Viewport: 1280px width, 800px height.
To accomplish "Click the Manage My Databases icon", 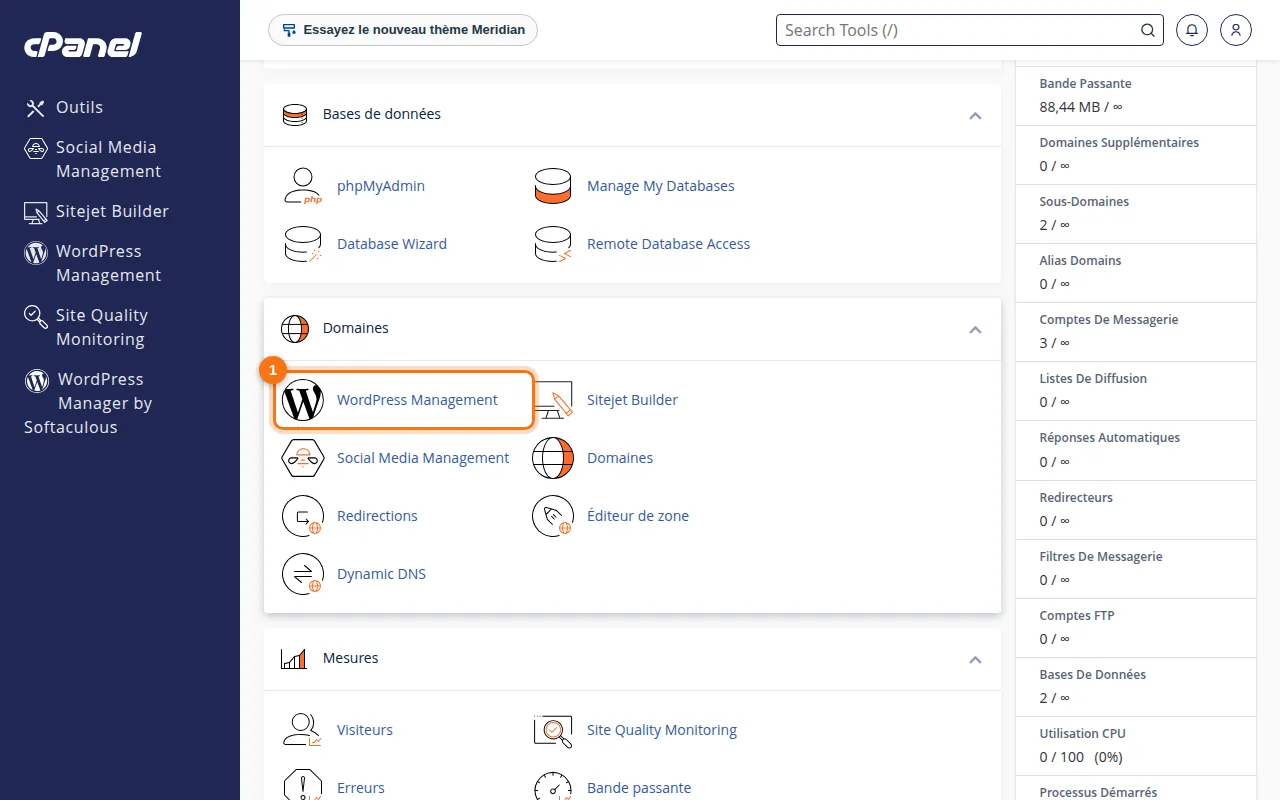I will [552, 186].
